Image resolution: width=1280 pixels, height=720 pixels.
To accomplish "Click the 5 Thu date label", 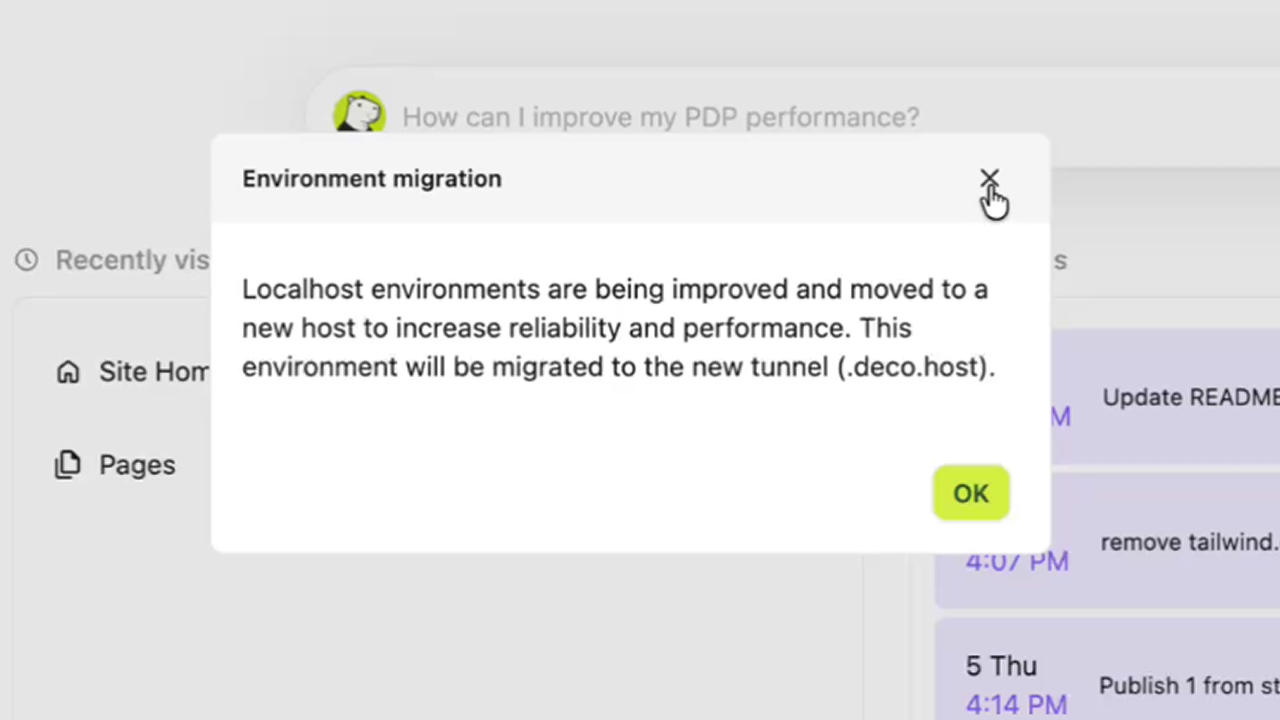I will 1000,665.
